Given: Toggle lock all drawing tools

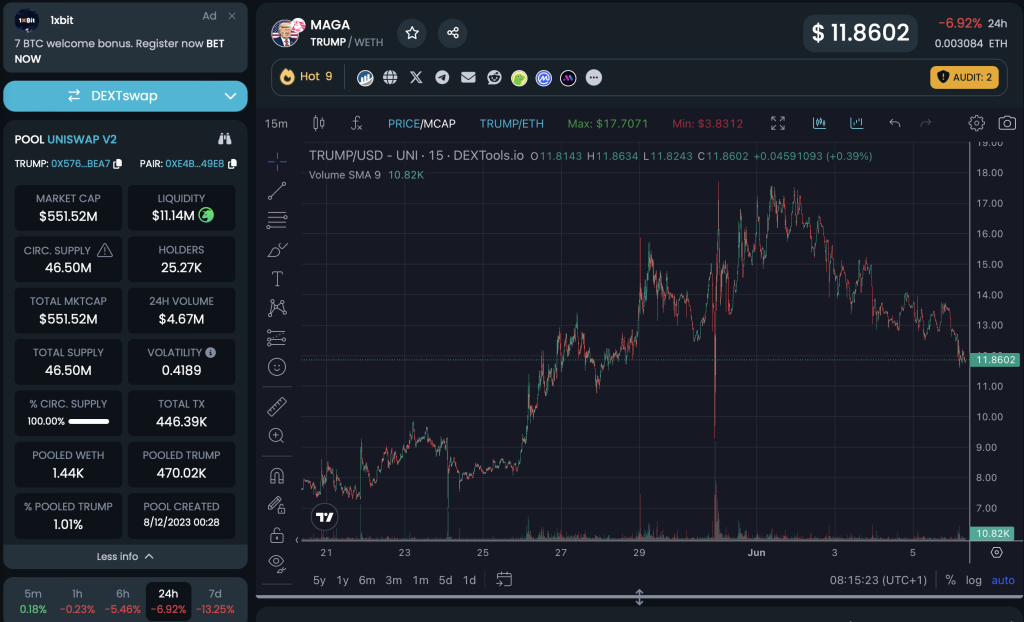Looking at the screenshot, I should coord(277,535).
